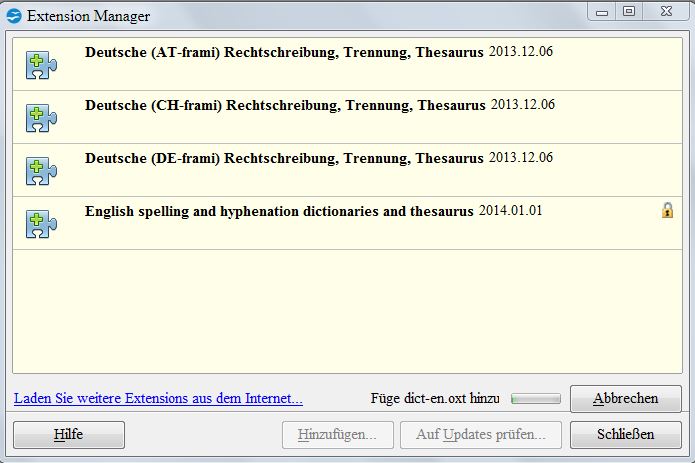Screen dimensions: 695x463
Task: Click the English dictionaries extension puzzle icon
Action: tap(41, 223)
